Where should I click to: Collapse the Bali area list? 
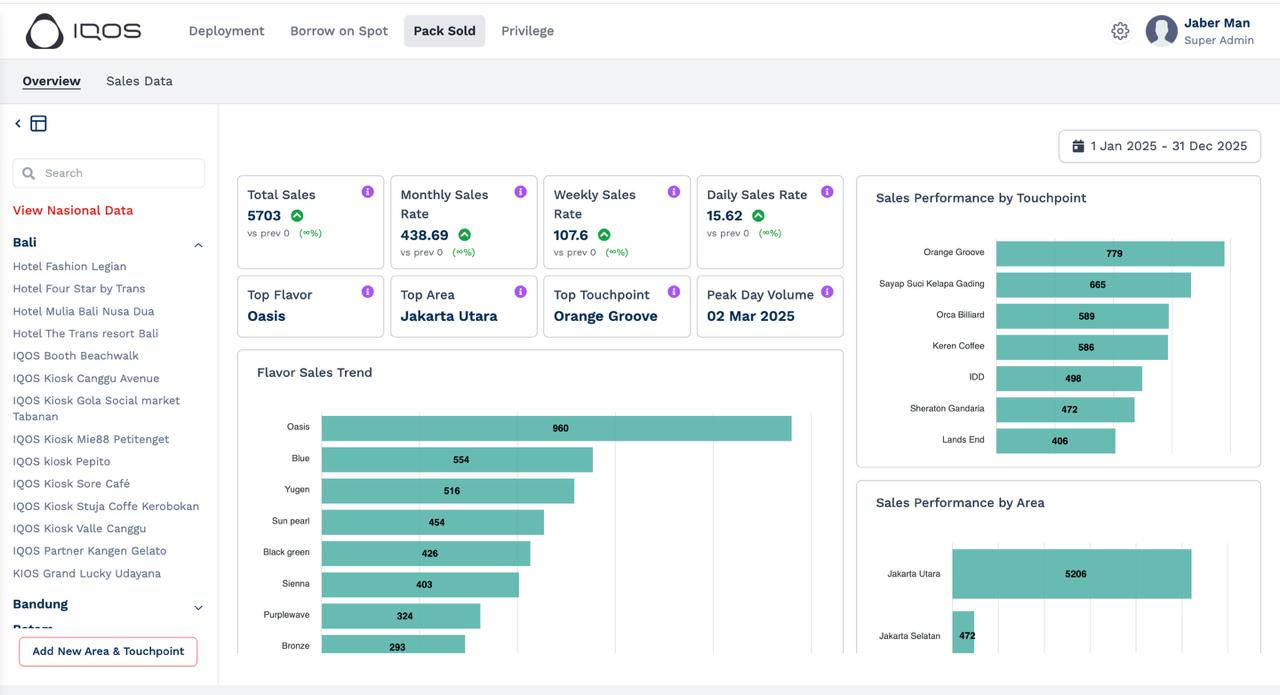pos(198,245)
